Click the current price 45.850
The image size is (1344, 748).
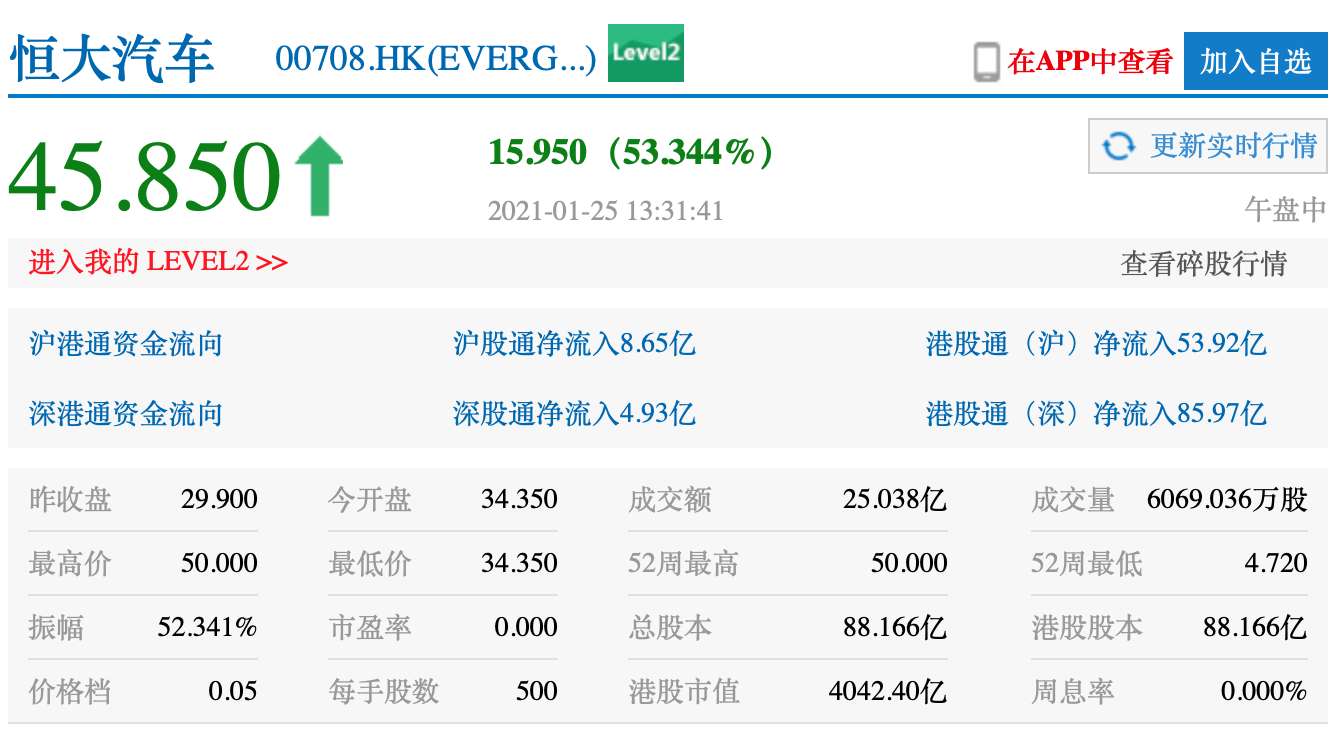pos(146,178)
